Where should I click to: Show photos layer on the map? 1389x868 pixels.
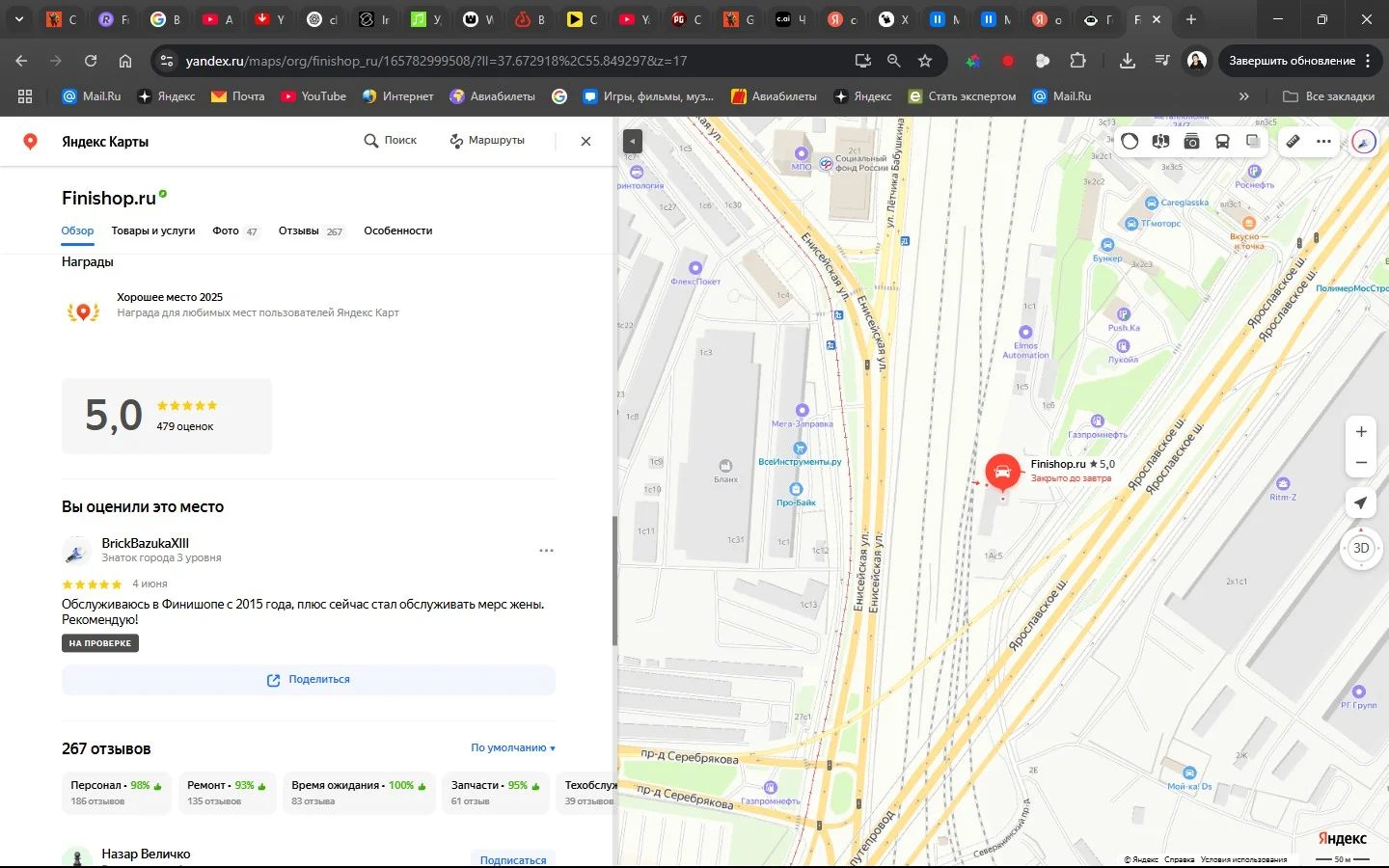point(1191,142)
